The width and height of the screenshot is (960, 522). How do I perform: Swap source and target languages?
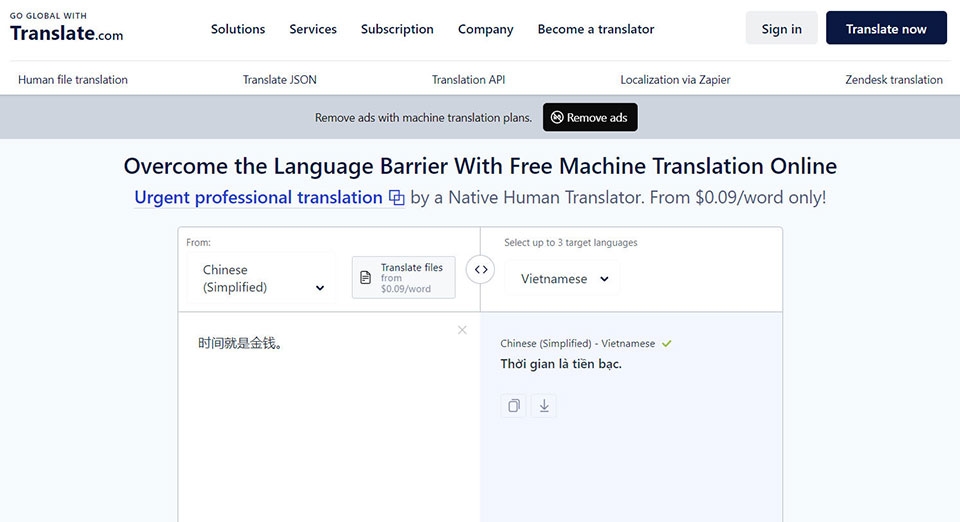tap(481, 269)
